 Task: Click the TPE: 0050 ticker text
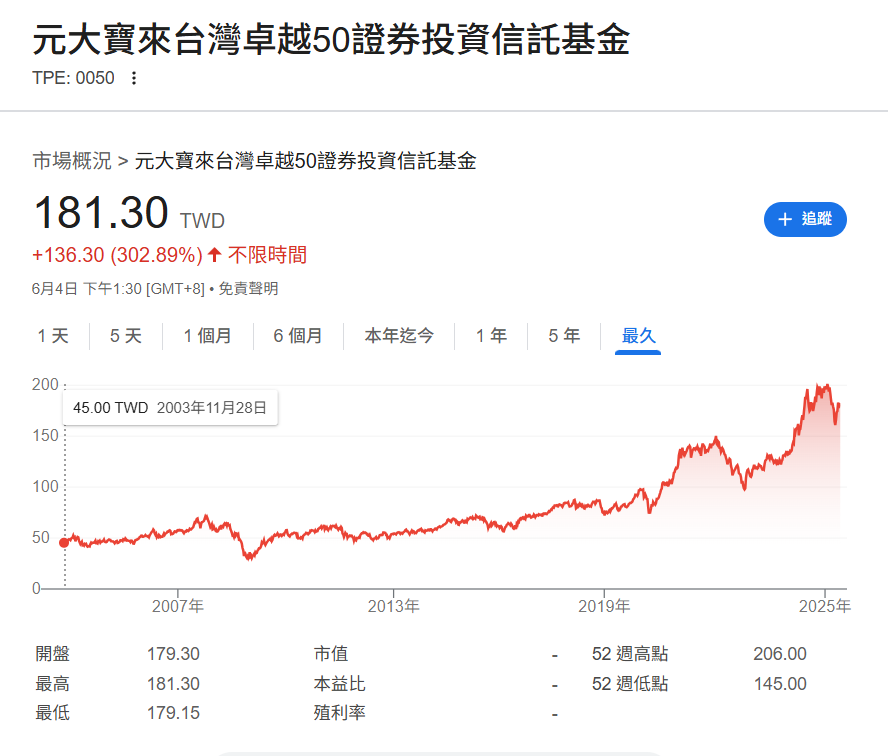73,78
